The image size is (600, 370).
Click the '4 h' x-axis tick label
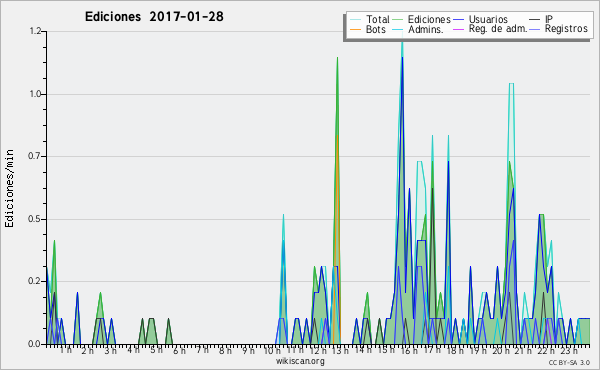point(133,350)
